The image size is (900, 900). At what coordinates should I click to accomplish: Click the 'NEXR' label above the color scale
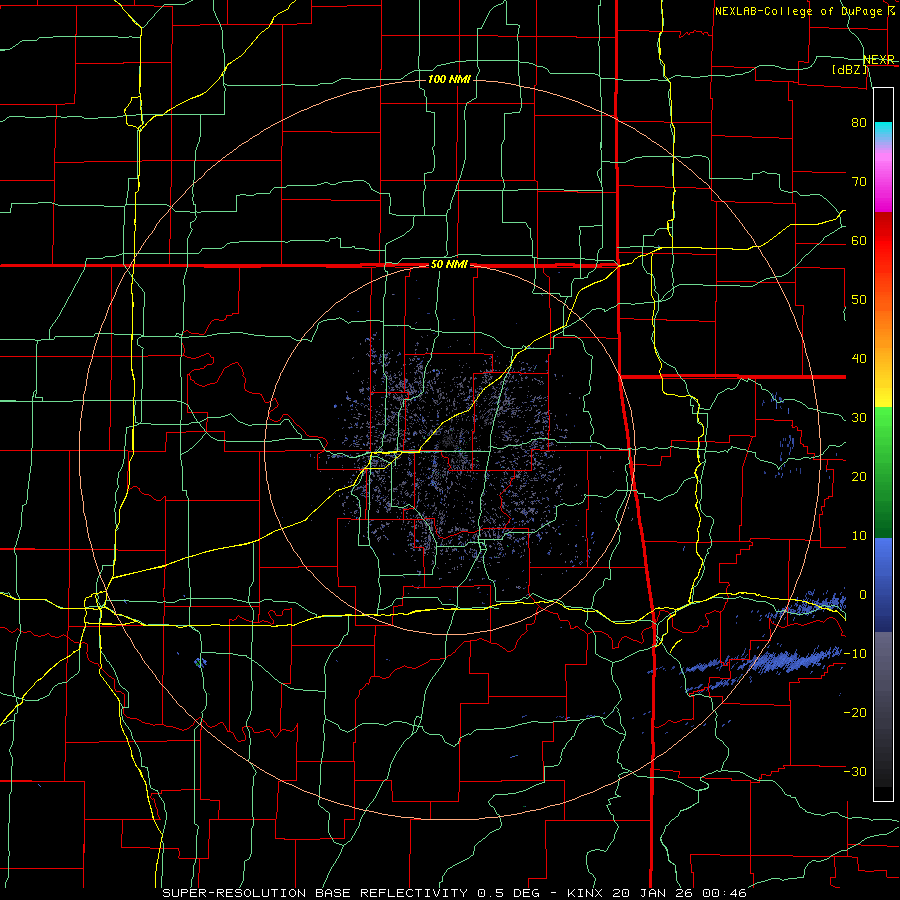(879, 60)
